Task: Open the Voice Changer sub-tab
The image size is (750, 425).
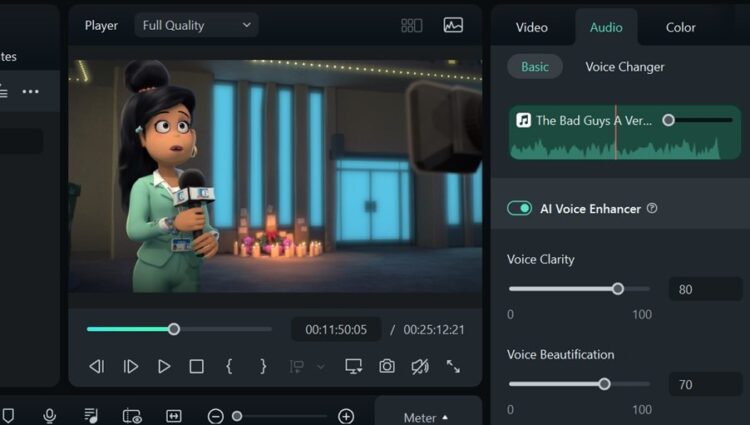Action: pyautogui.click(x=625, y=67)
